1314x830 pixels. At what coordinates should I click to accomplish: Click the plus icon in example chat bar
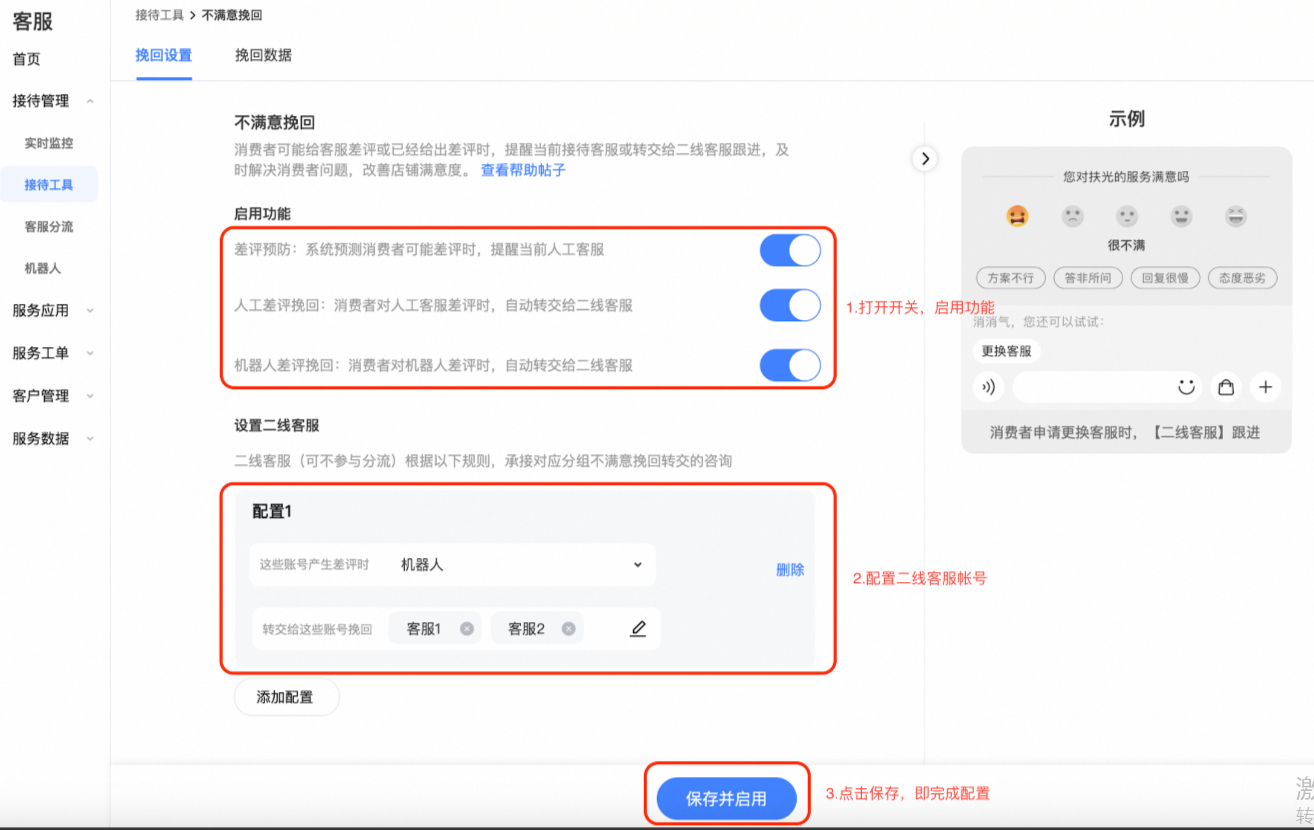click(x=1265, y=387)
